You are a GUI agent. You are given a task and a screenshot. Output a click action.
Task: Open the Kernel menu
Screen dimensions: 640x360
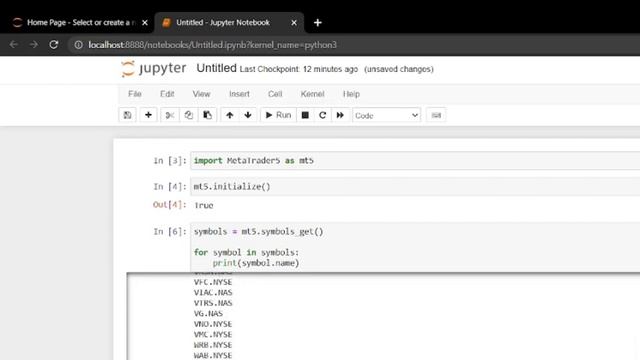(312, 94)
